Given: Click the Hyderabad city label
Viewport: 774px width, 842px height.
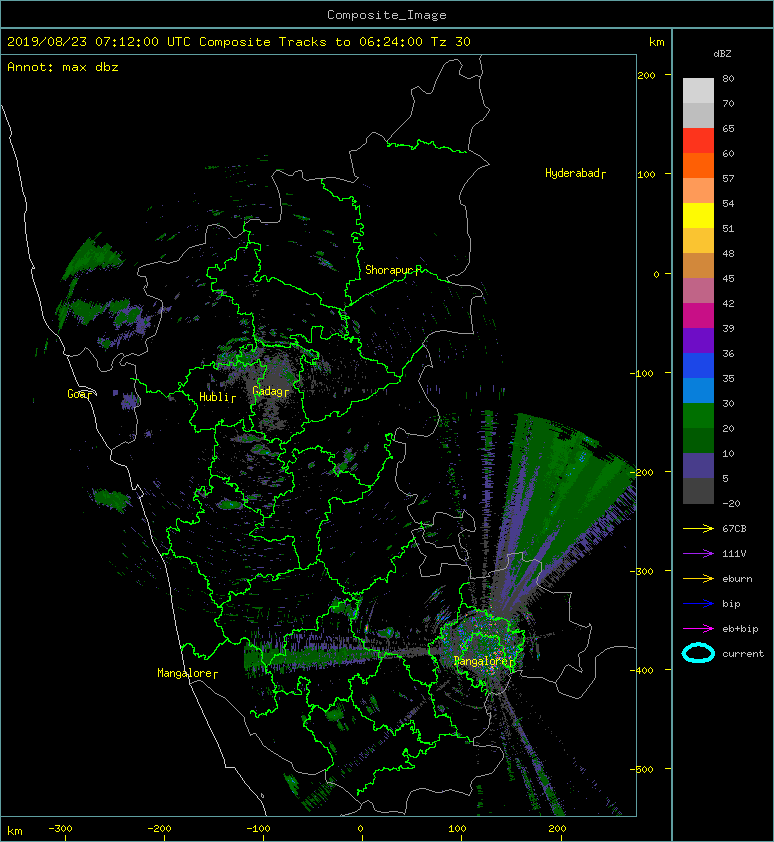Looking at the screenshot, I should [x=575, y=173].
